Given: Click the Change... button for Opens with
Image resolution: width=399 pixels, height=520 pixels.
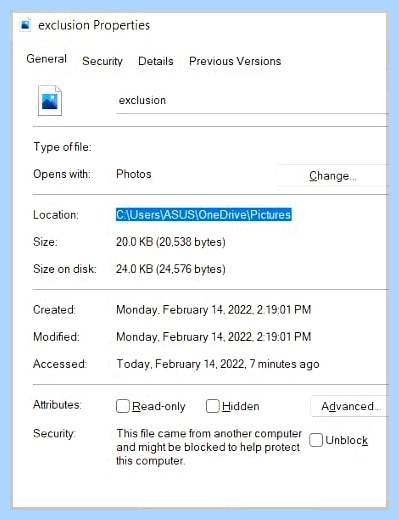Looking at the screenshot, I should pyautogui.click(x=333, y=176).
